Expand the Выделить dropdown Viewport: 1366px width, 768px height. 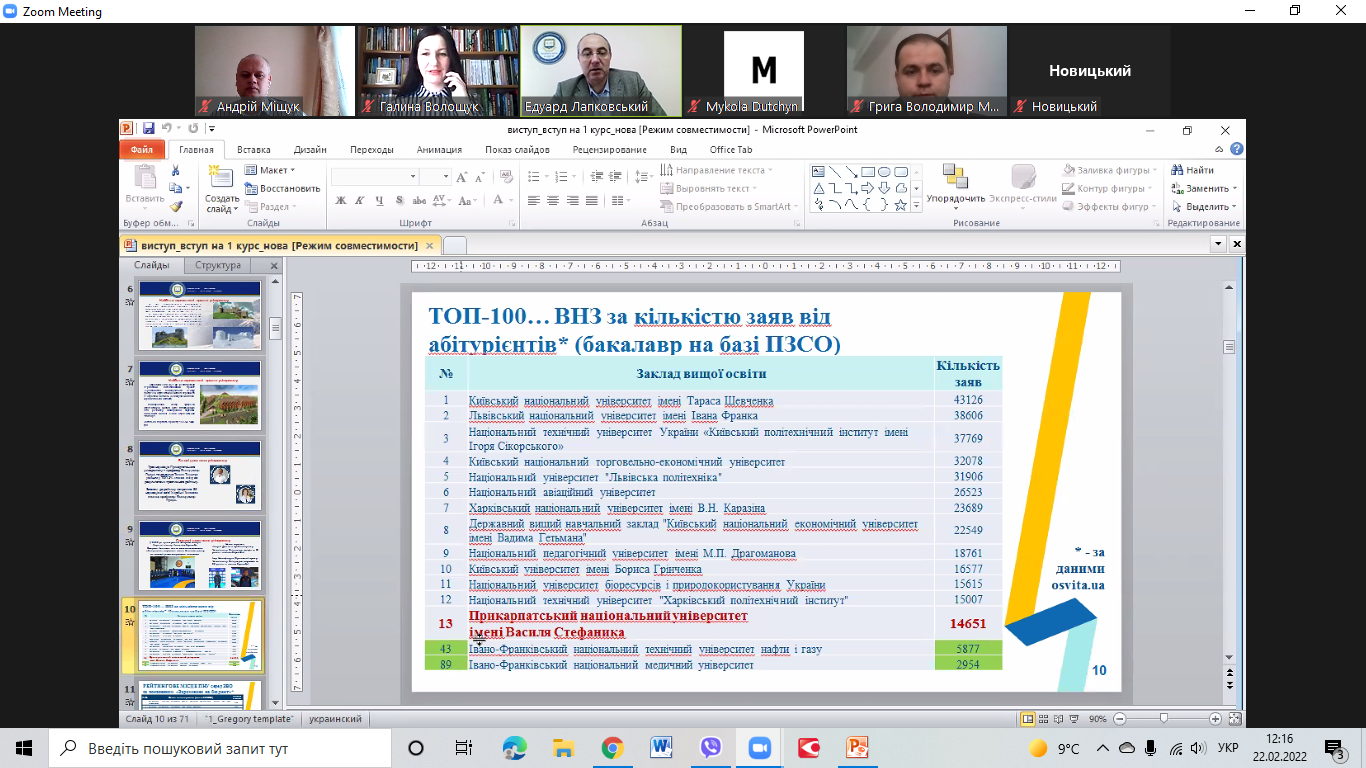(1205, 206)
